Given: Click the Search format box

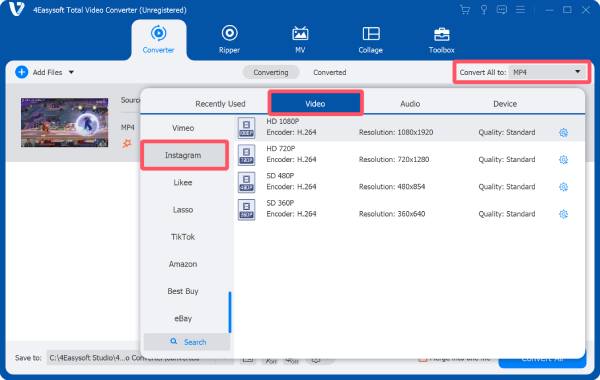Looking at the screenshot, I should click(x=187, y=342).
